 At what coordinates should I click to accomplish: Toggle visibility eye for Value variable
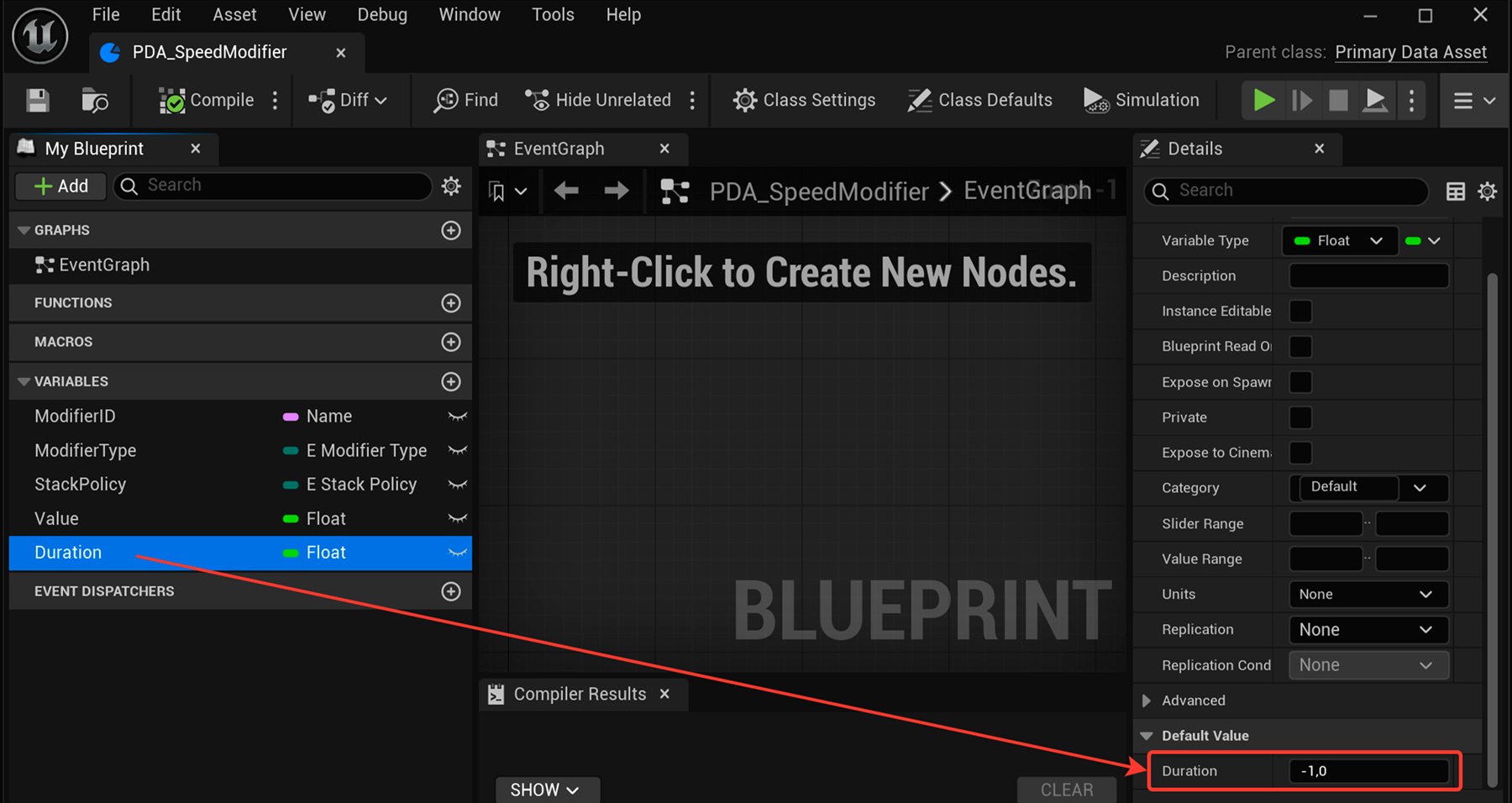(458, 519)
